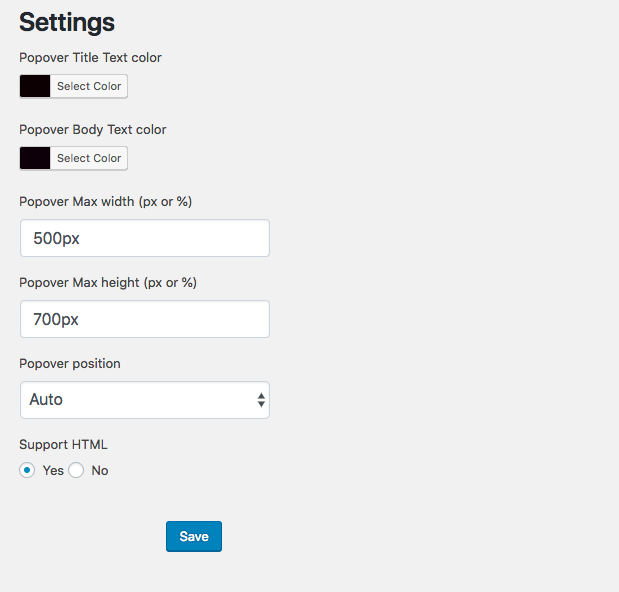Click the Popover Title Text color swatch
Image resolution: width=619 pixels, height=592 pixels.
coord(35,86)
